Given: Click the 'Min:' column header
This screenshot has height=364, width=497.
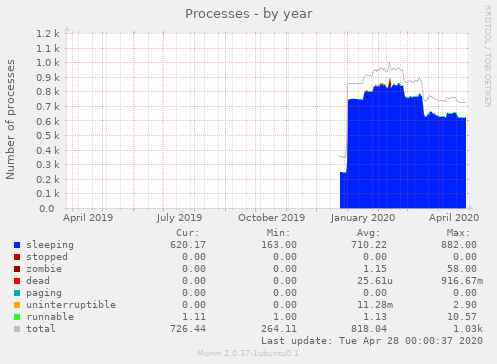Looking at the screenshot, I should click(x=278, y=233).
